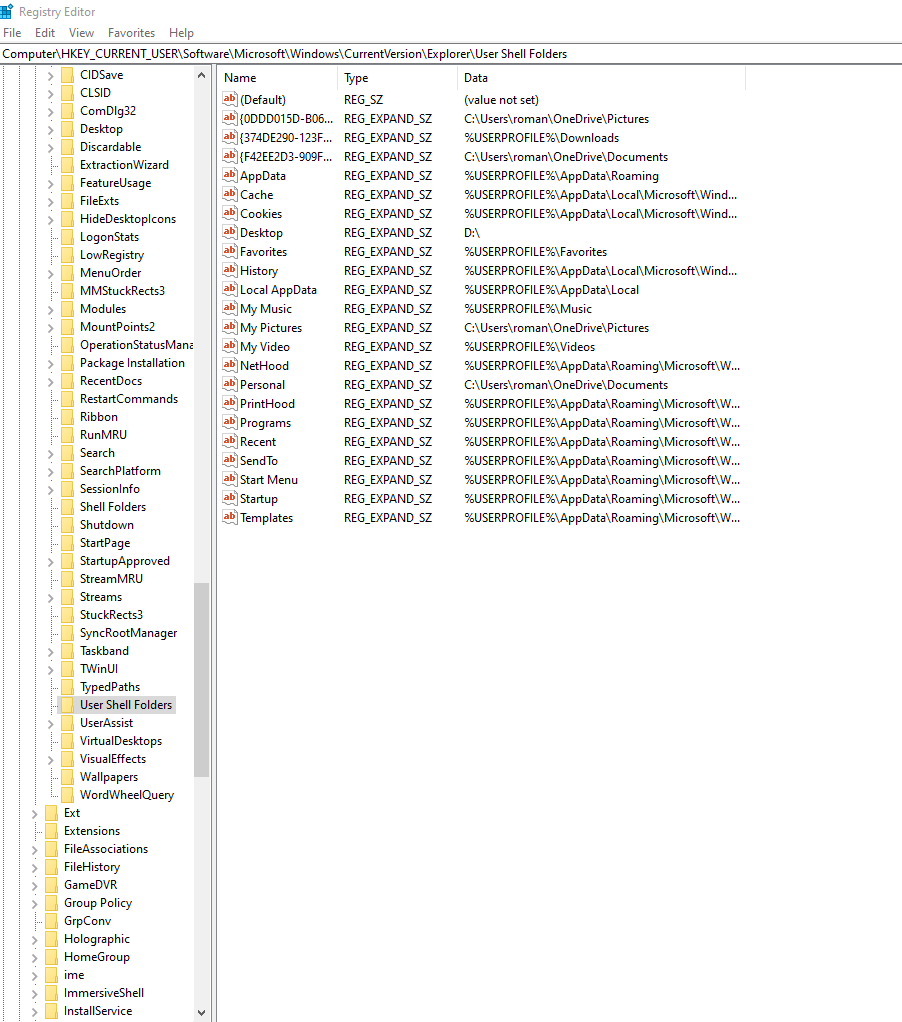Click the folder icon of StartupApproved key
Screen dimensions: 902x1022
(x=67, y=561)
